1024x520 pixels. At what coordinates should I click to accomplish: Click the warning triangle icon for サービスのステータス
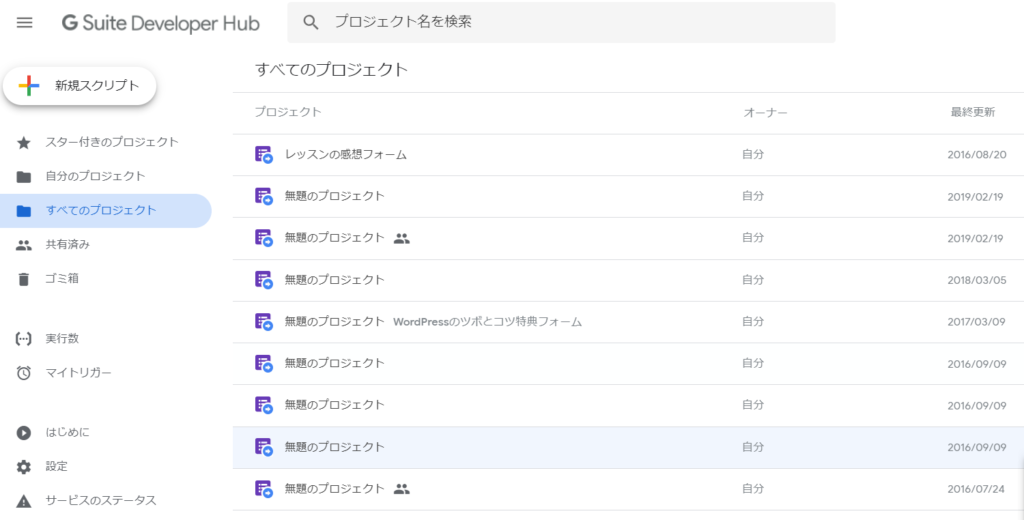click(24, 501)
